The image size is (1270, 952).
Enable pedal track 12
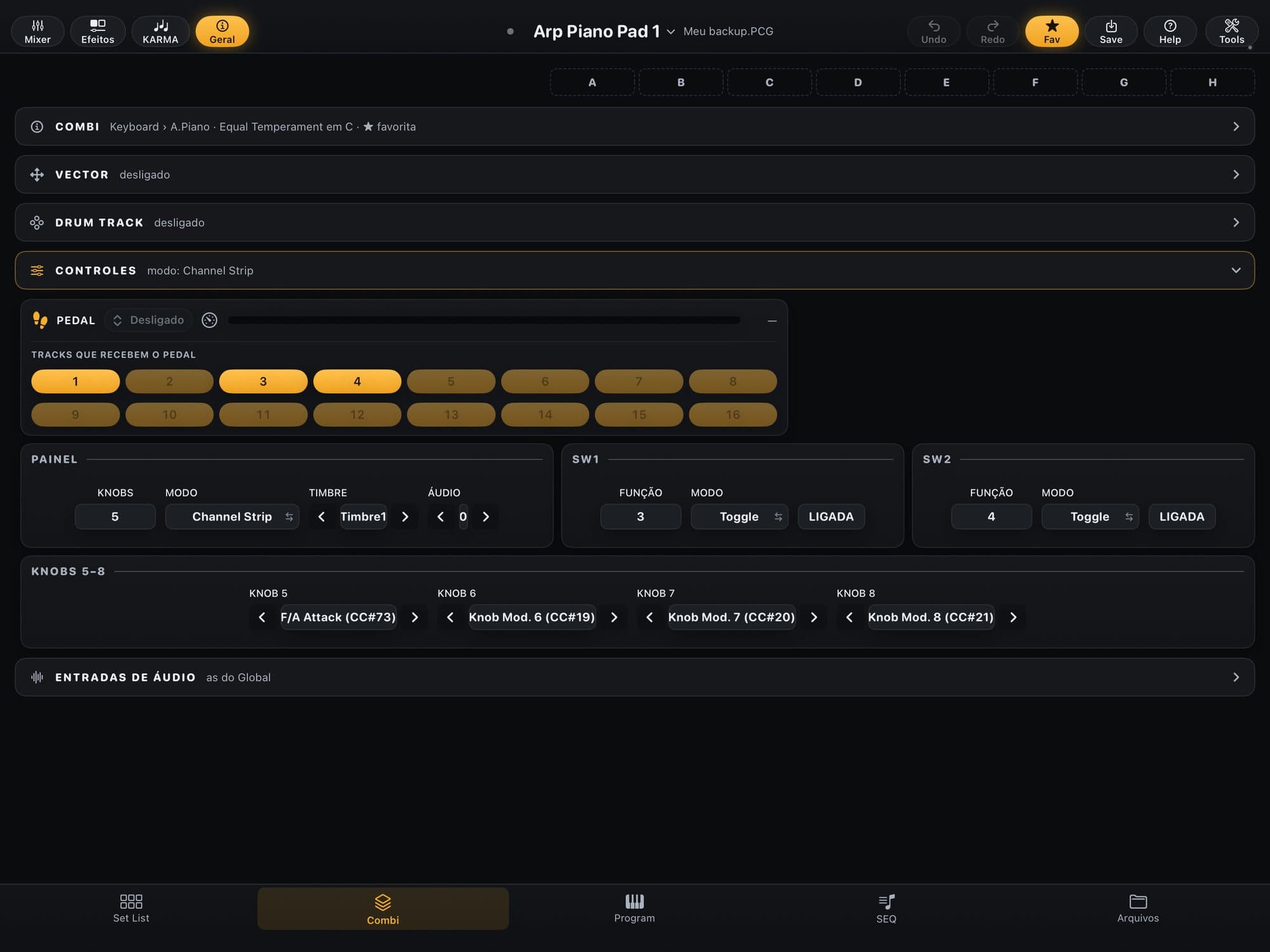click(x=358, y=414)
